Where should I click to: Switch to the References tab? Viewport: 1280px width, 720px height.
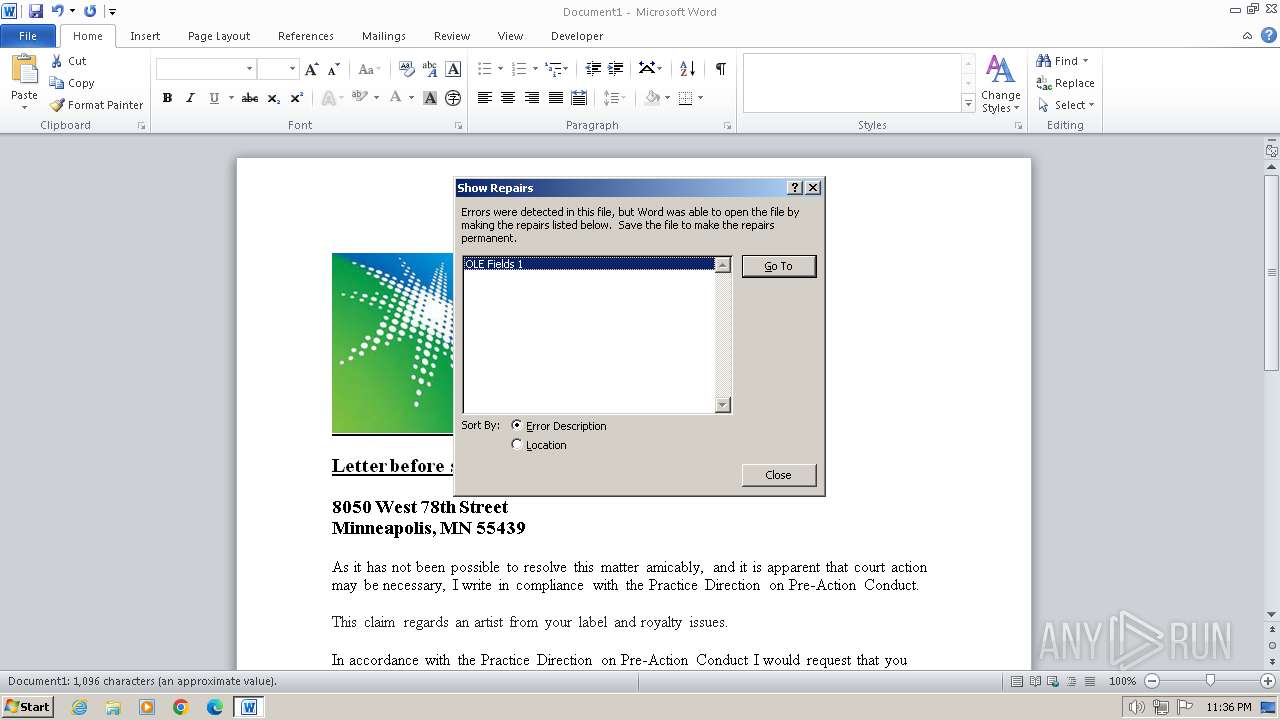[x=306, y=36]
